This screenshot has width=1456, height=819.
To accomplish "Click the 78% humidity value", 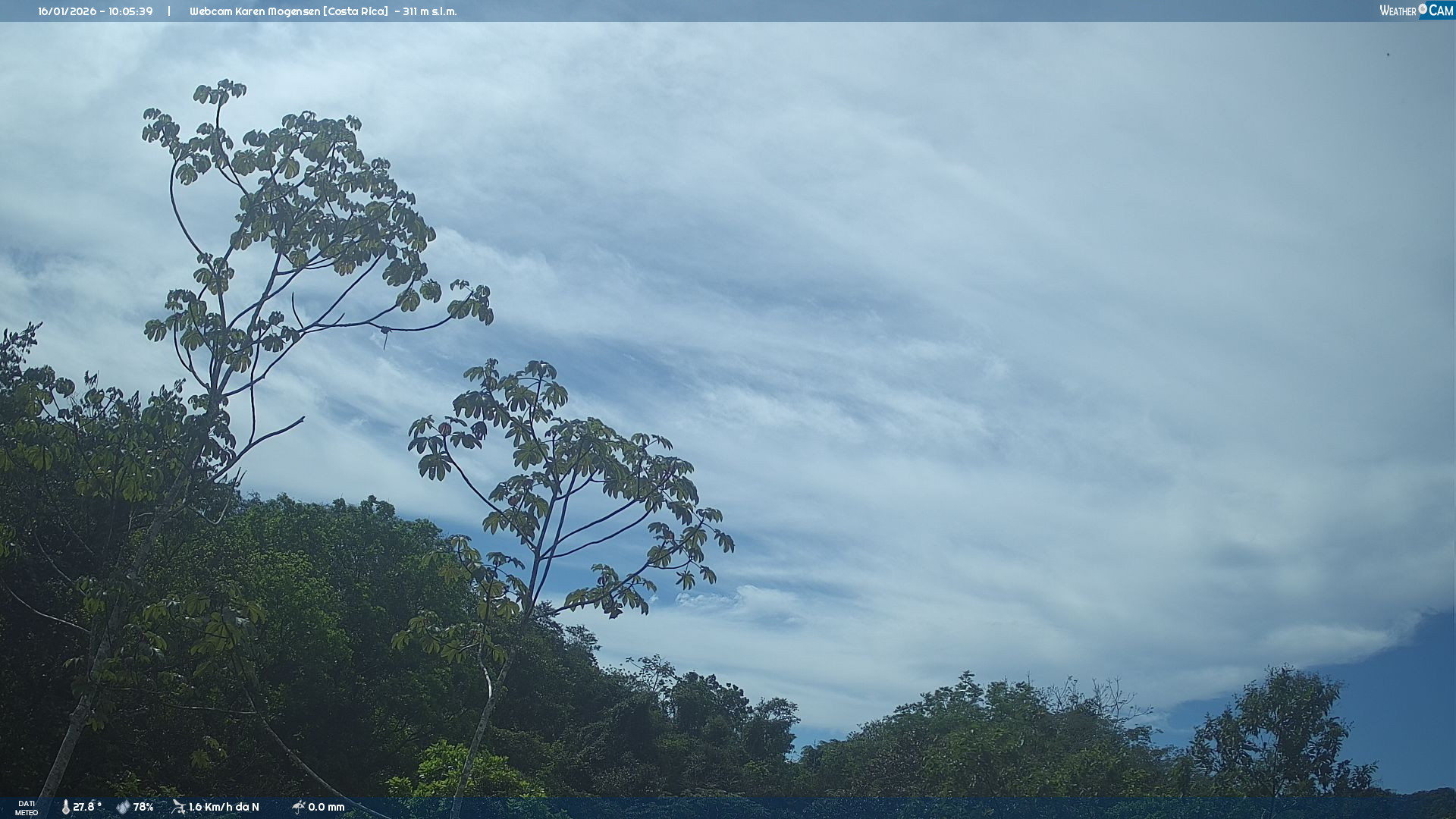I will (x=143, y=807).
